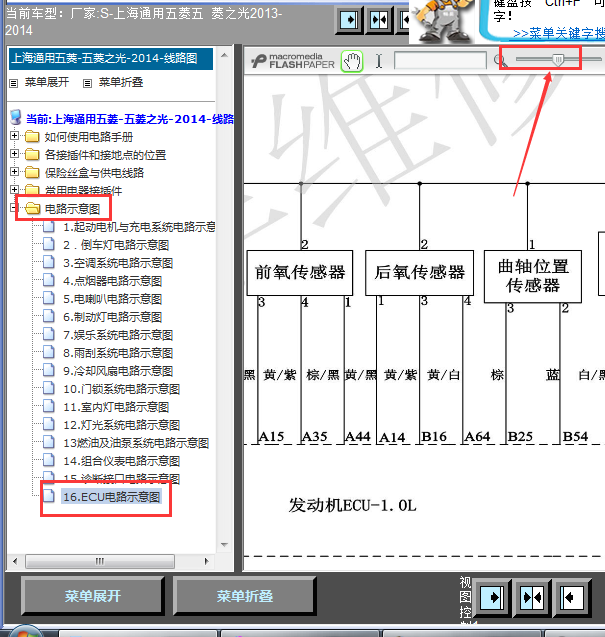Screen dimensions: 605x637
Task: Click the FlashPaper zoom slider handle
Action: click(x=558, y=60)
